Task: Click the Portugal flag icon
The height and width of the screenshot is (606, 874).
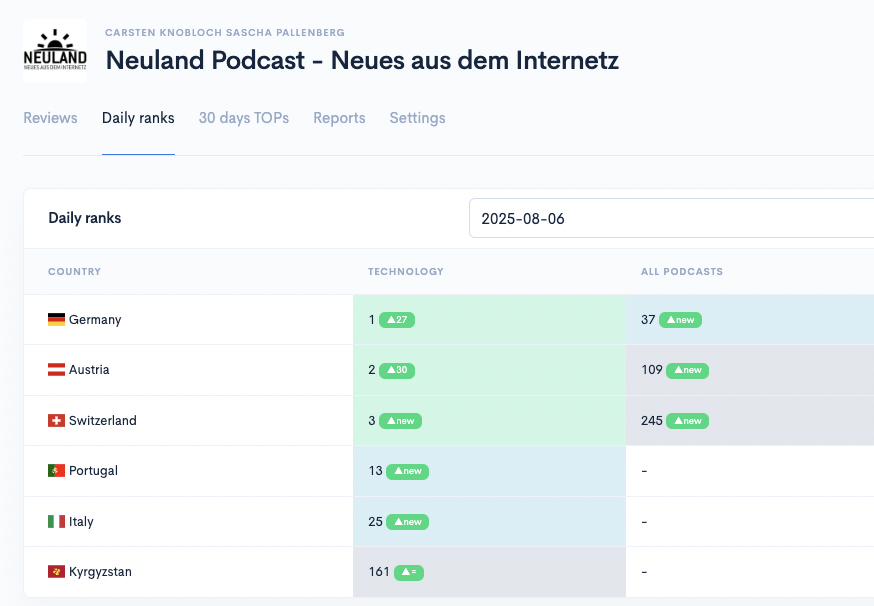Action: (x=56, y=471)
